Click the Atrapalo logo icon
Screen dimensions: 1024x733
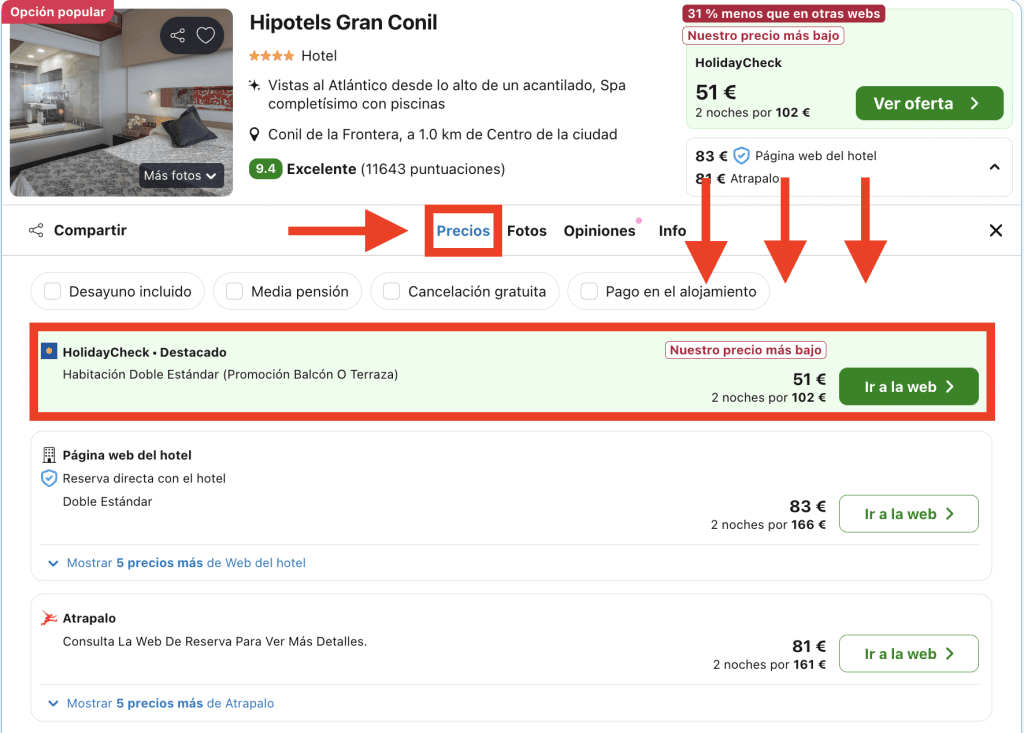click(48, 619)
